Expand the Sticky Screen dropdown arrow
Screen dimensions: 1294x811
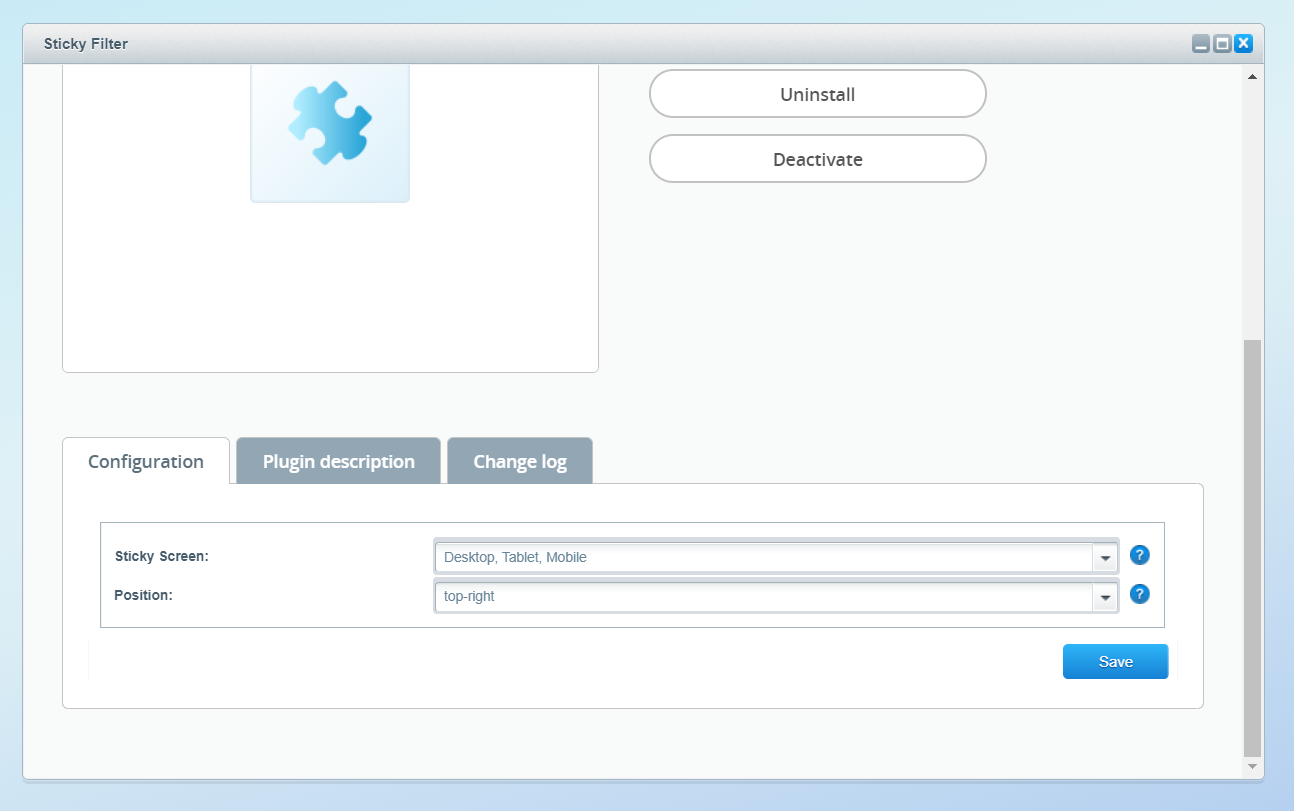point(1105,558)
